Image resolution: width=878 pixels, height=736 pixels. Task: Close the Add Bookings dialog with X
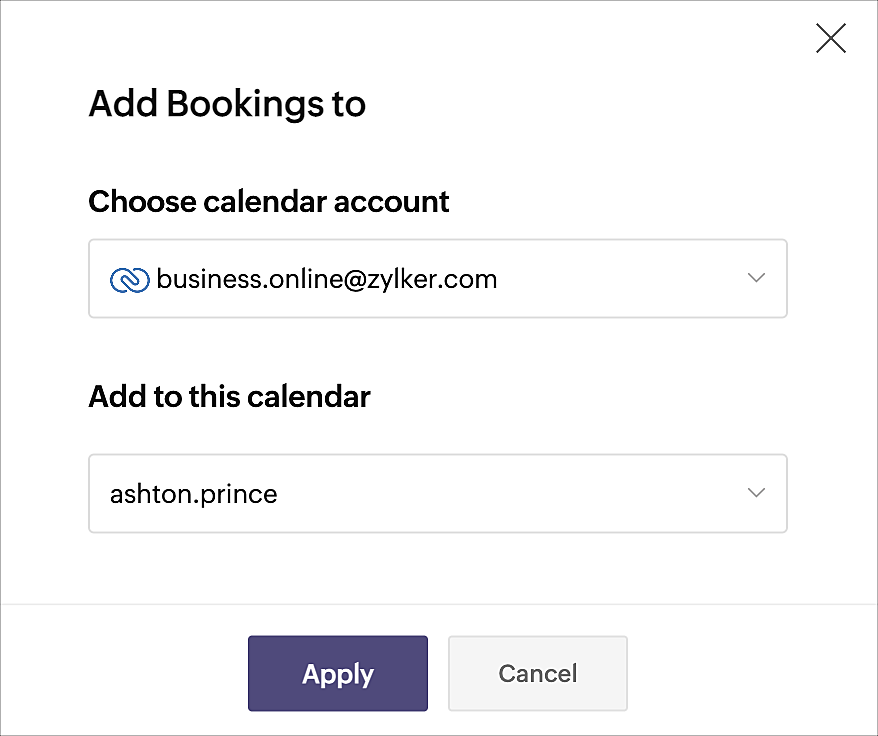click(830, 38)
